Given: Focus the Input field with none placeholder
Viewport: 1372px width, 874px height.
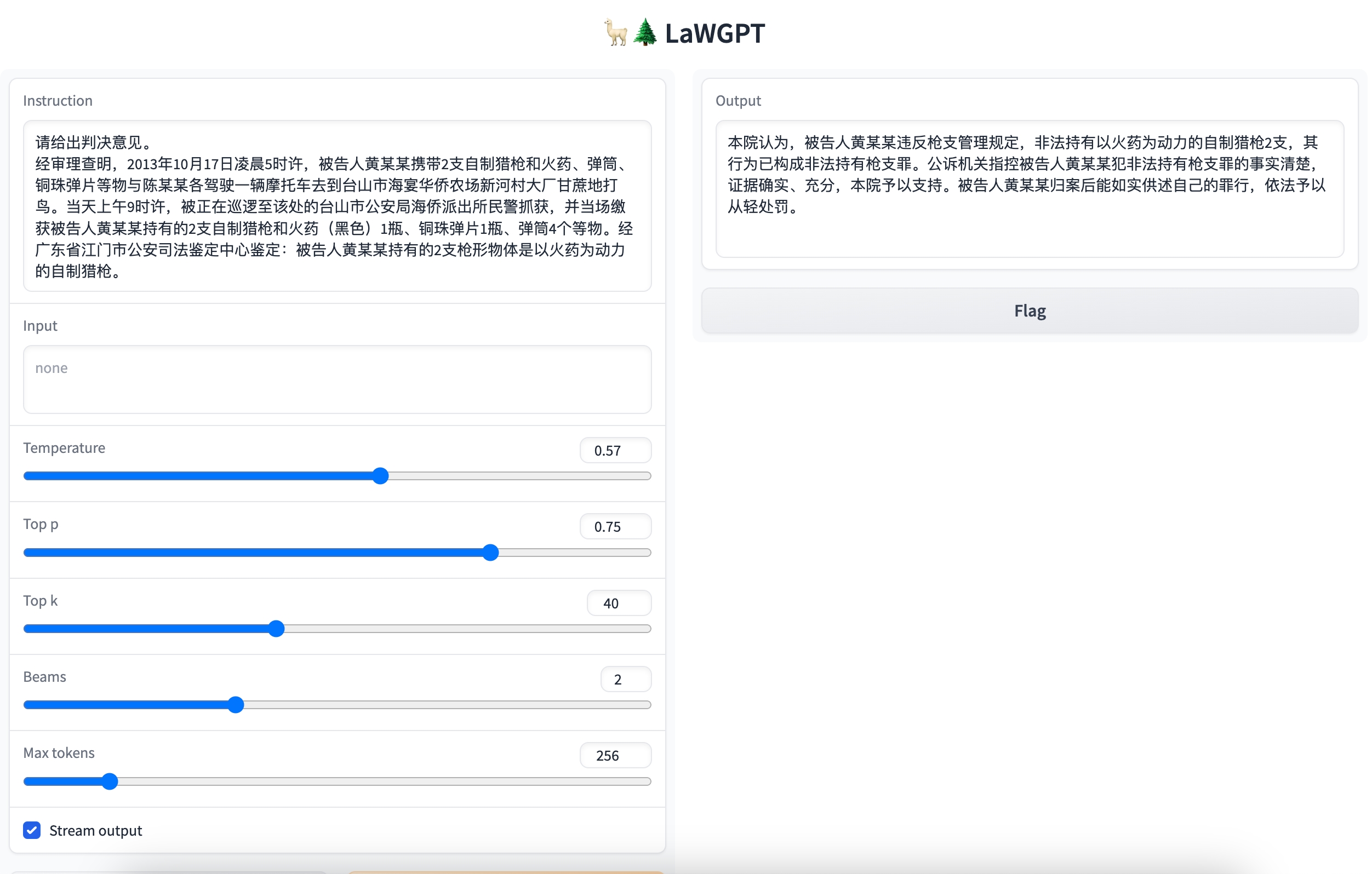Looking at the screenshot, I should (x=337, y=379).
